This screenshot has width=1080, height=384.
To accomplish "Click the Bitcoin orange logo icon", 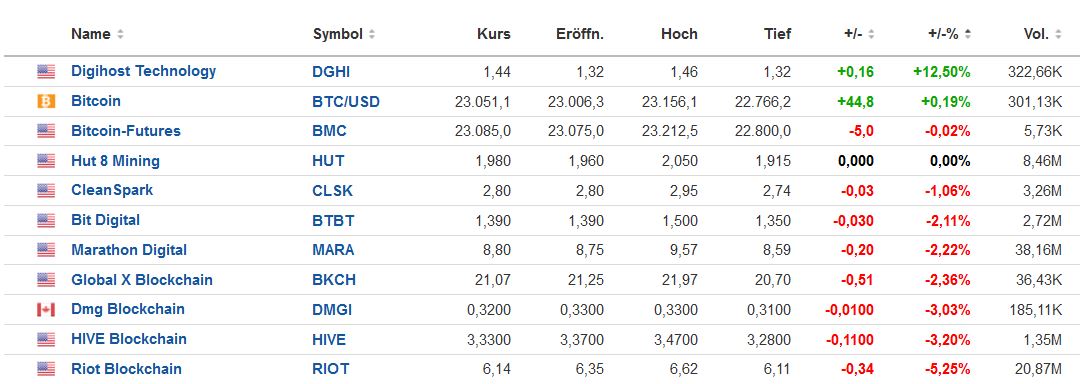I will point(45,102).
